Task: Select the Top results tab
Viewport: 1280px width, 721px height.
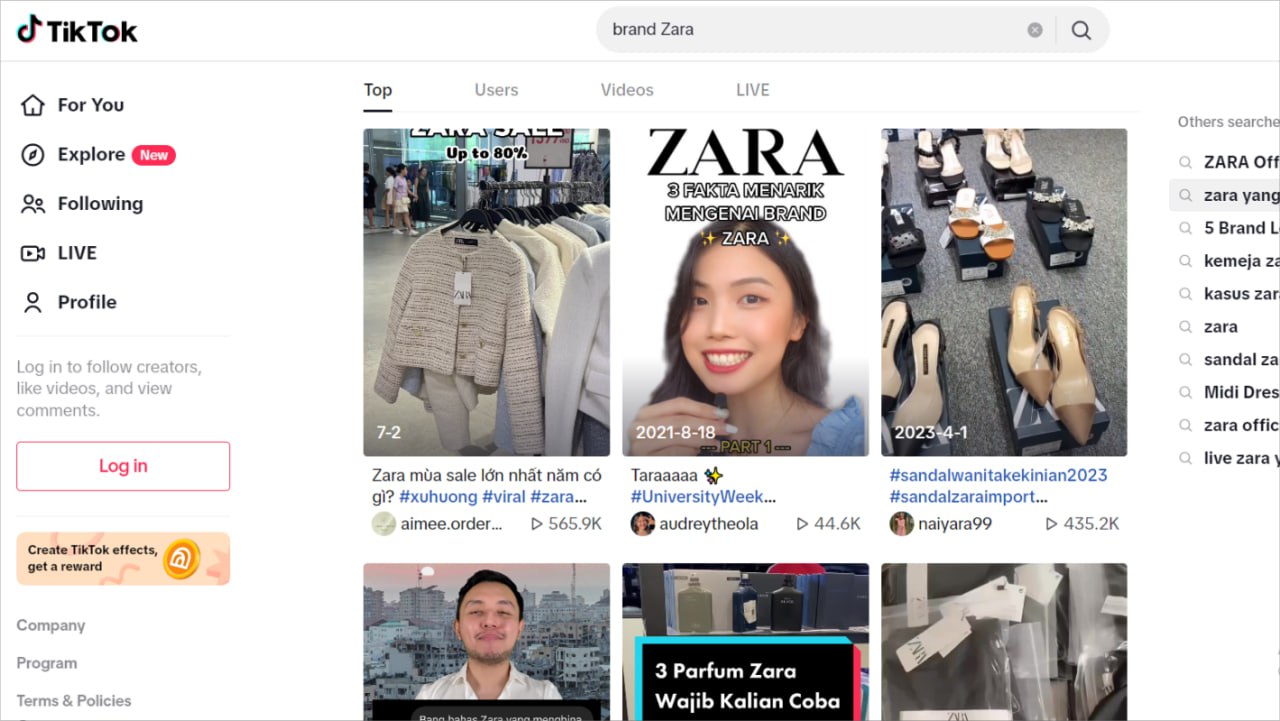Action: coord(378,90)
